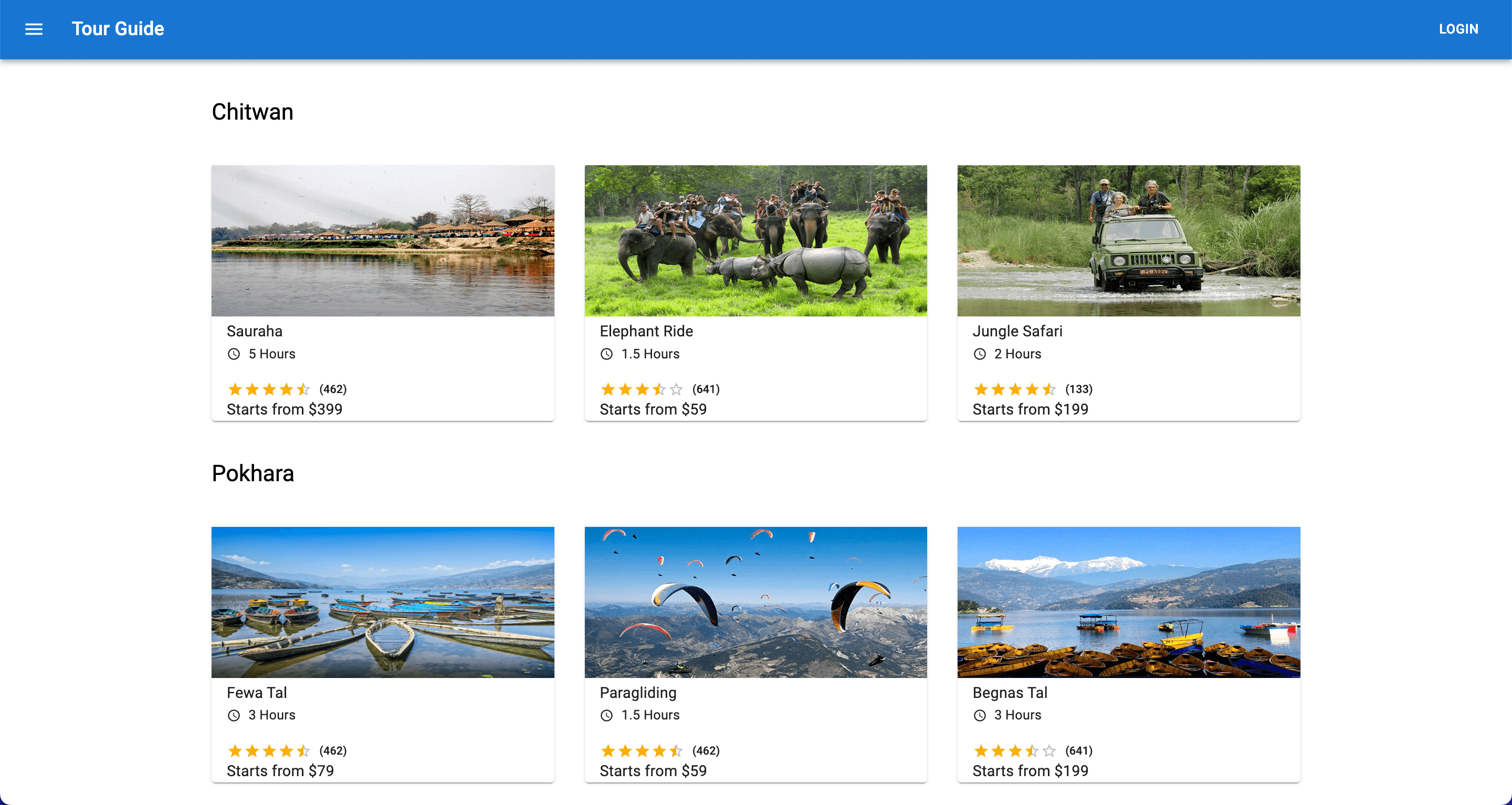Click the Tour Guide title
The image size is (1512, 805).
pos(118,29)
